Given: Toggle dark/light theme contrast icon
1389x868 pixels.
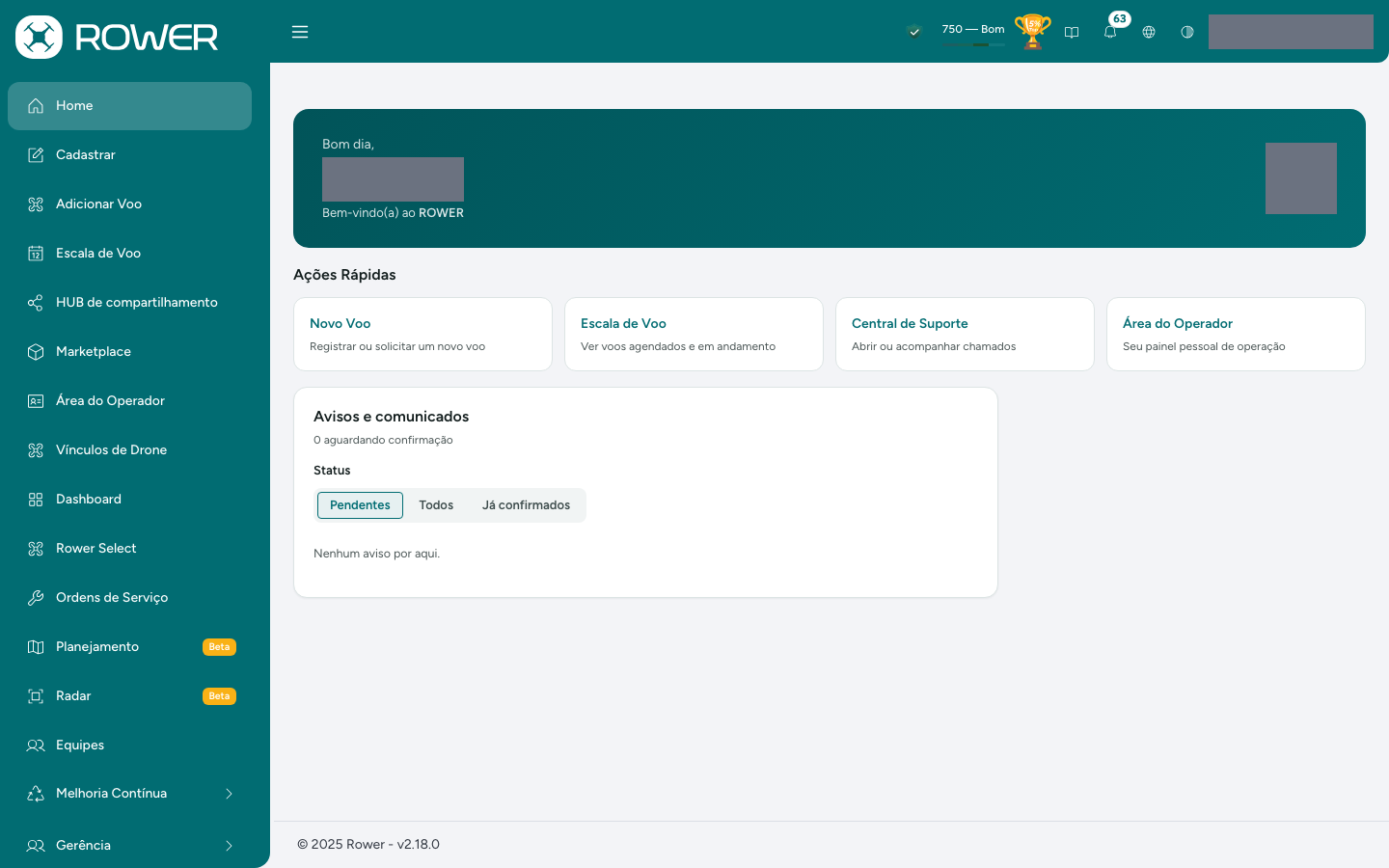Looking at the screenshot, I should tap(1187, 32).
